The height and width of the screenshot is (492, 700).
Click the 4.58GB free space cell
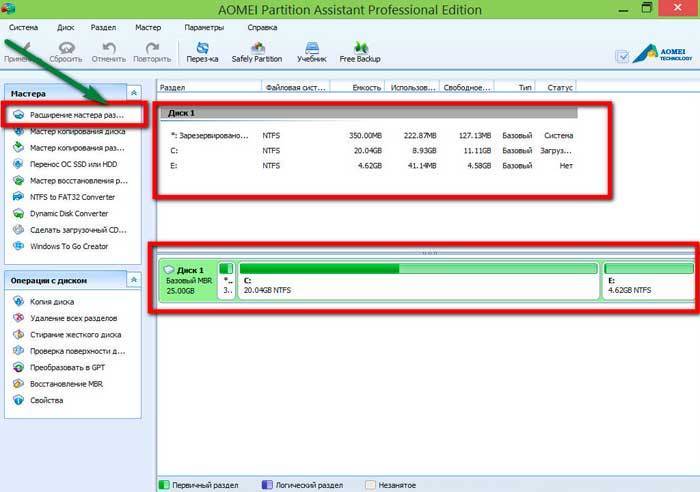pyautogui.click(x=479, y=166)
